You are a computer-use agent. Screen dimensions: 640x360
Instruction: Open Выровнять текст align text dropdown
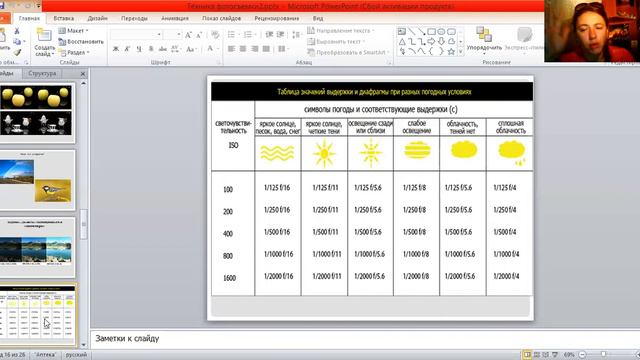(336, 42)
